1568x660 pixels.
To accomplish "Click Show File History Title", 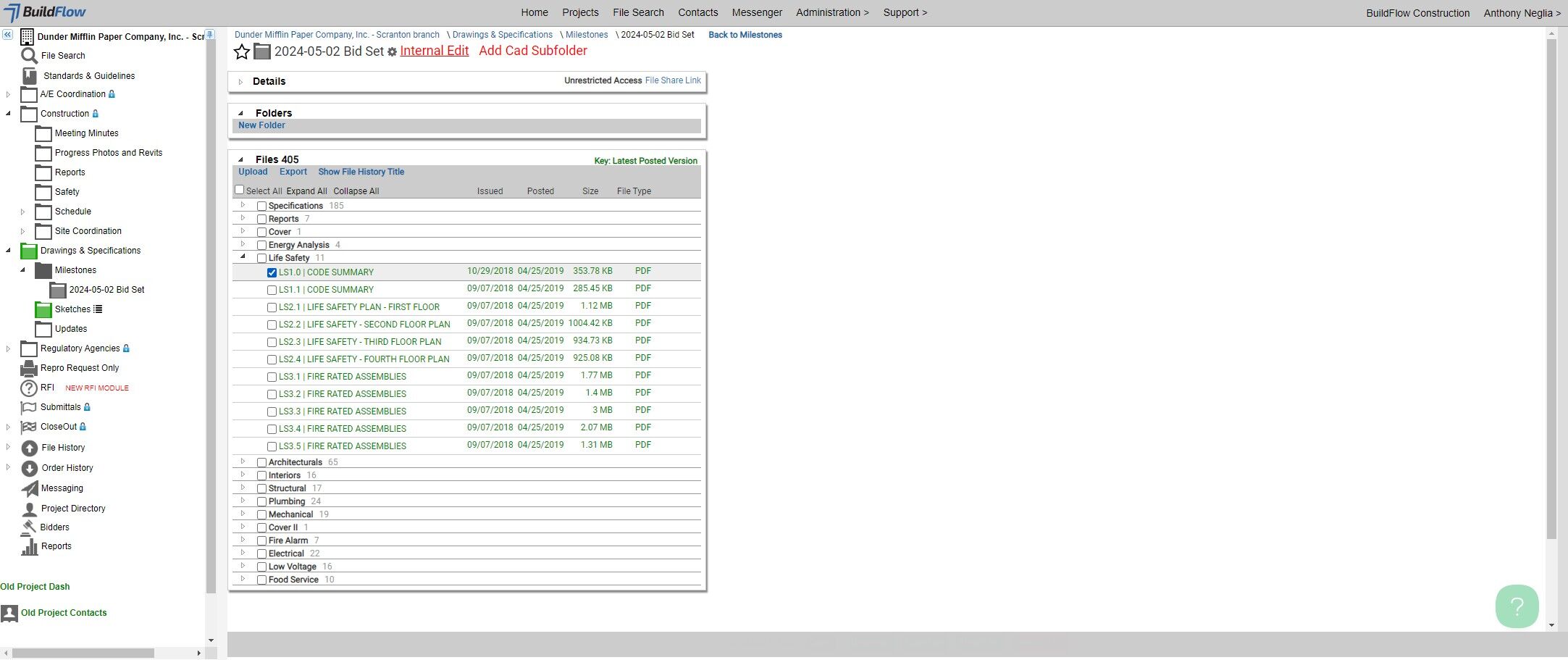I will [361, 172].
